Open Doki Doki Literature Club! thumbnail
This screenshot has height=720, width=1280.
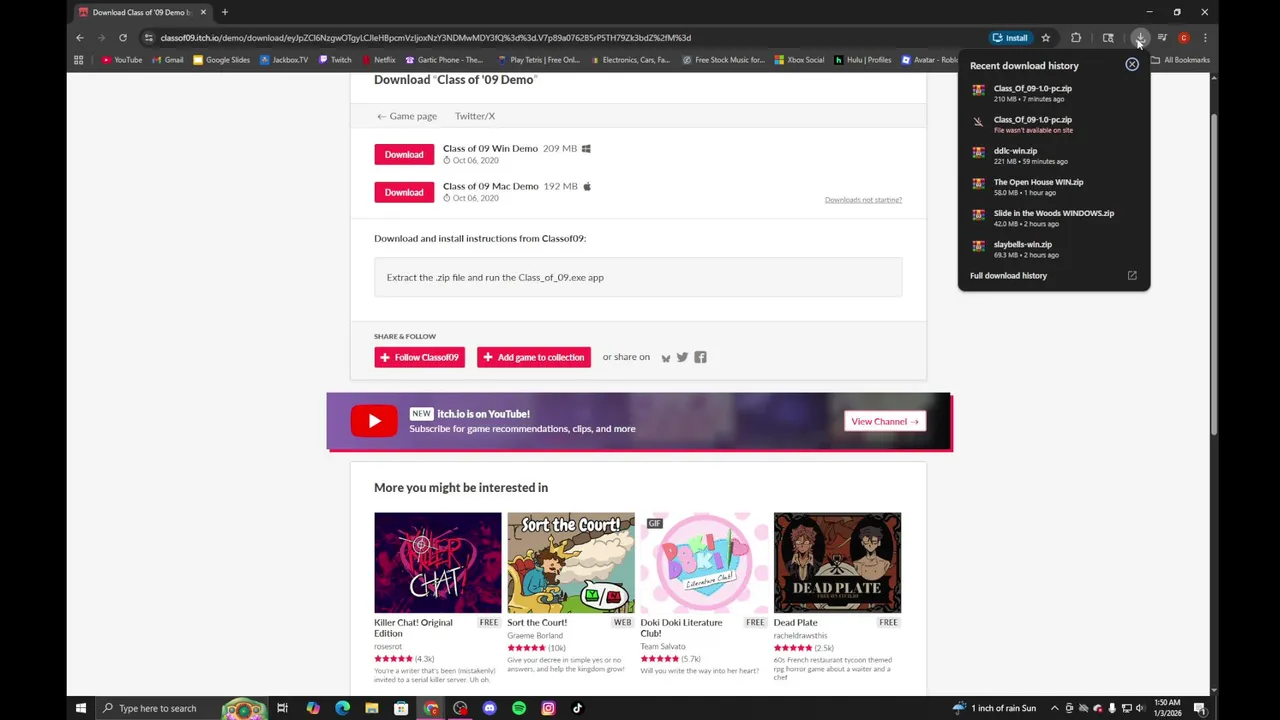(704, 563)
